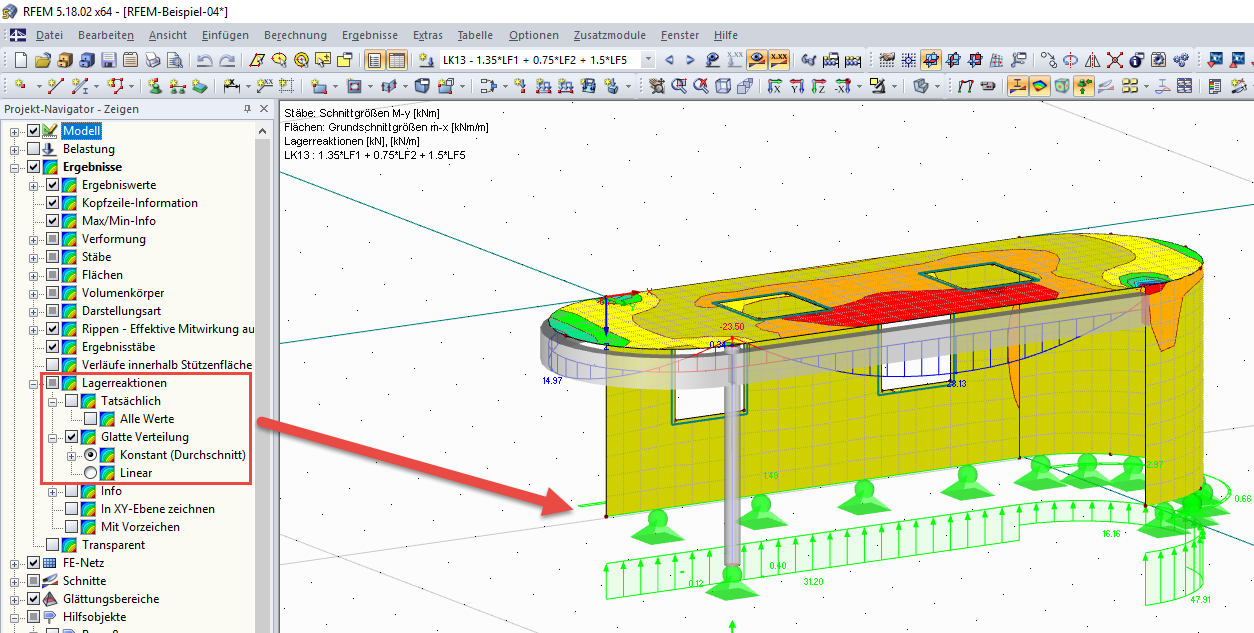This screenshot has width=1254, height=633.
Task: Expand the Flächen tree node
Action: click(34, 275)
